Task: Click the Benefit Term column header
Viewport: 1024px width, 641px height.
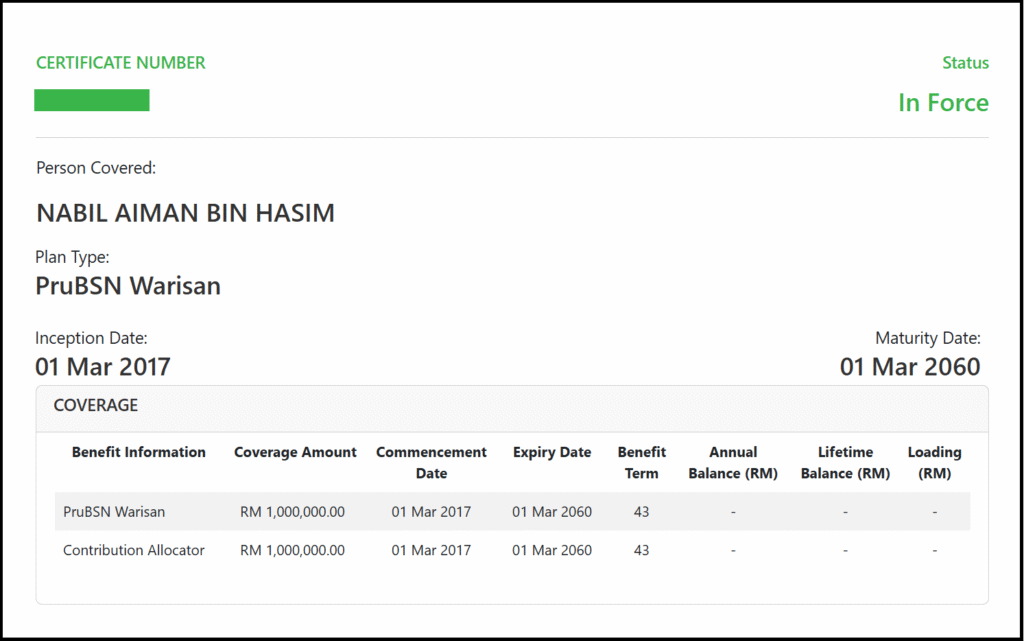Action: point(641,462)
